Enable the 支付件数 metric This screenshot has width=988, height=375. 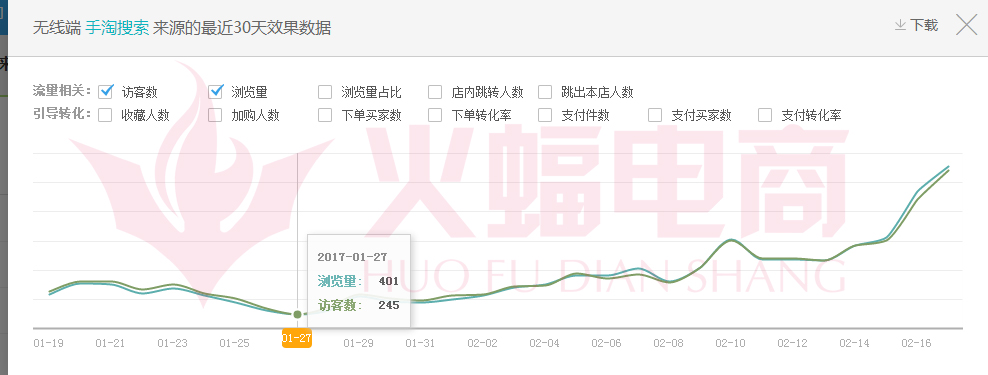pos(545,115)
